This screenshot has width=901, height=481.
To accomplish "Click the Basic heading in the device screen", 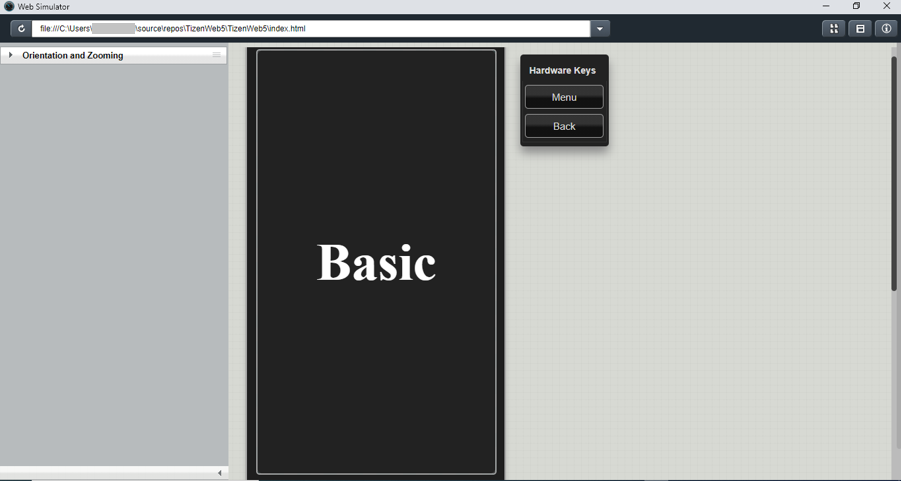I will [x=376, y=263].
